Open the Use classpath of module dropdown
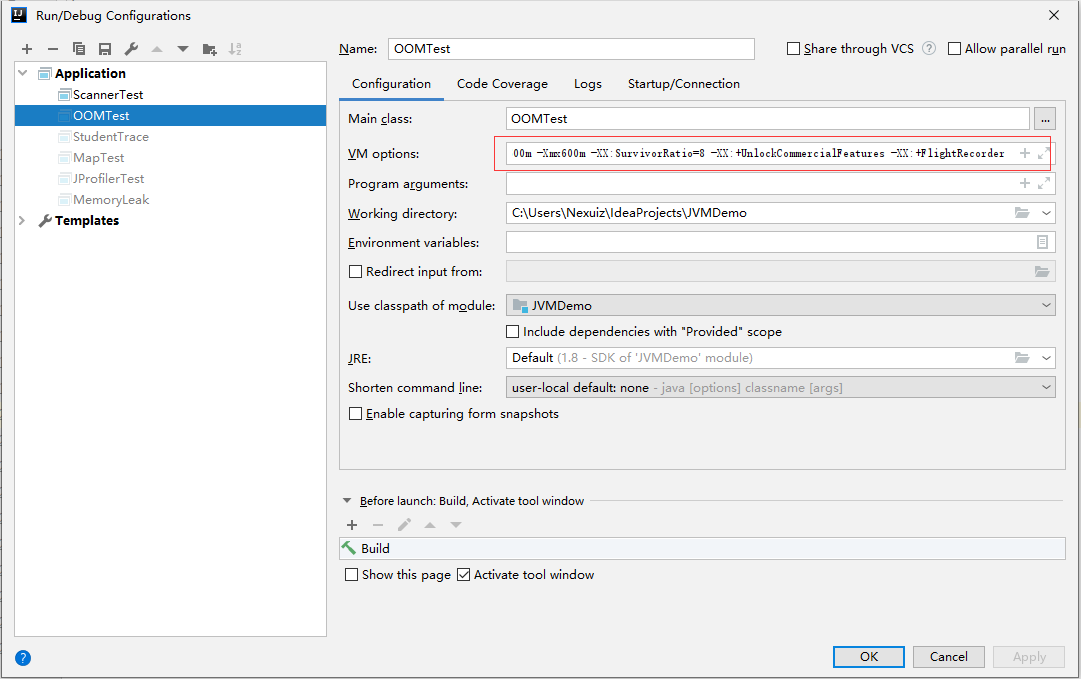Screen dimensions: 1081x679 point(780,306)
